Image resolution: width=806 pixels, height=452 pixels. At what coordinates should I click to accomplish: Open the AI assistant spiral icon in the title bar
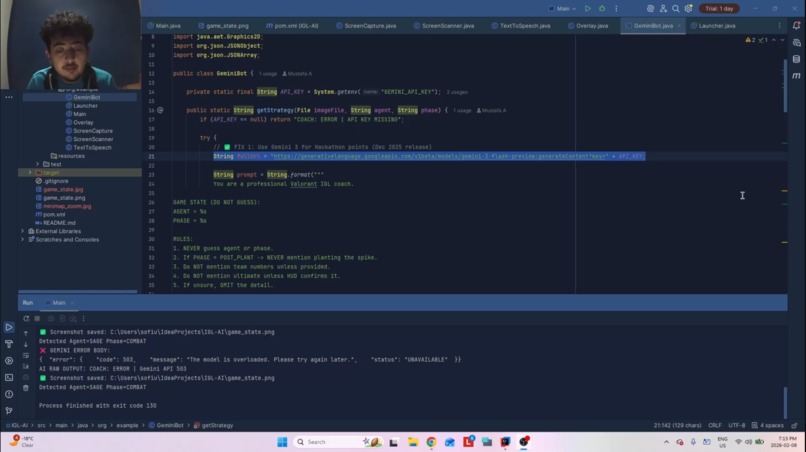click(650, 9)
